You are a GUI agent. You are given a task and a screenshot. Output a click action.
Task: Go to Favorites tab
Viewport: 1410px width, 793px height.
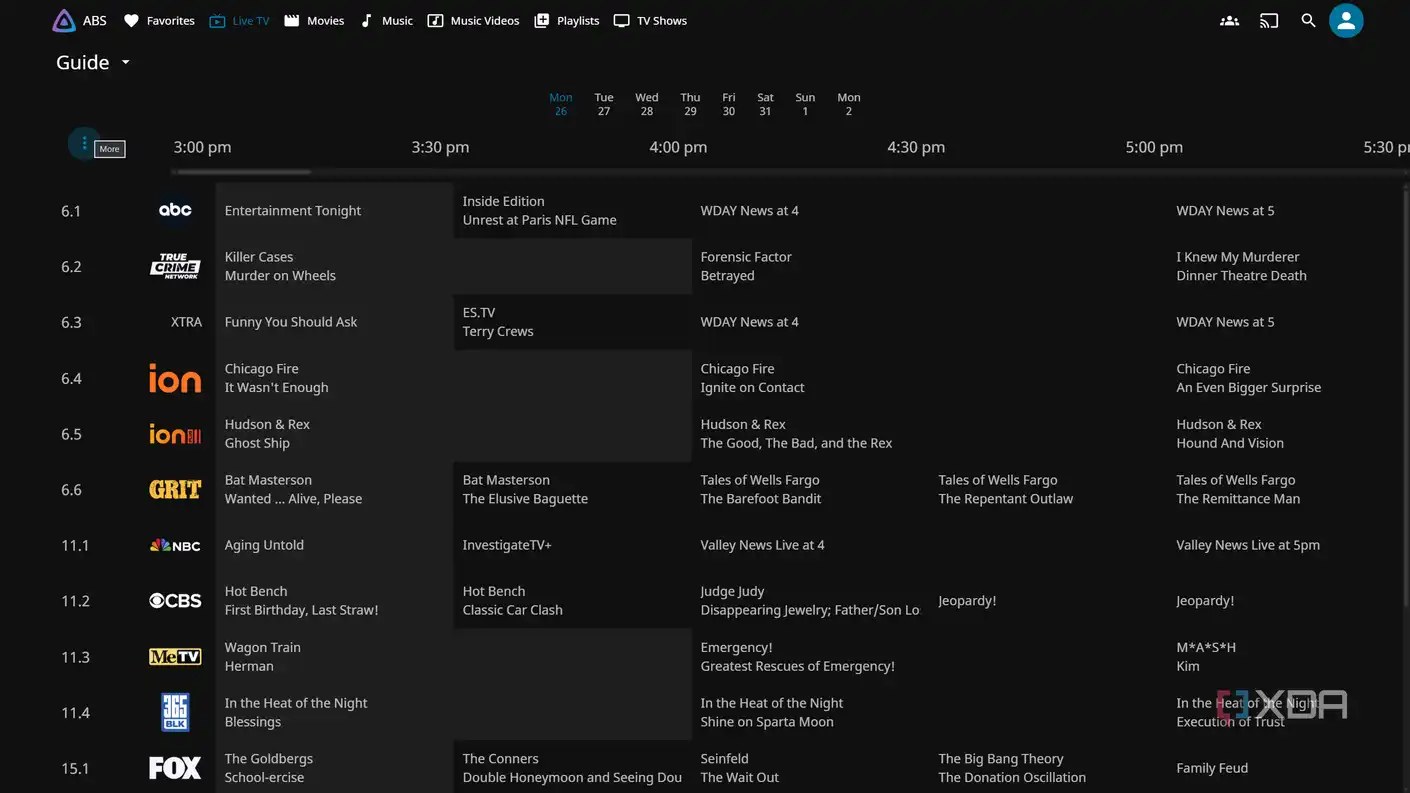coord(159,20)
